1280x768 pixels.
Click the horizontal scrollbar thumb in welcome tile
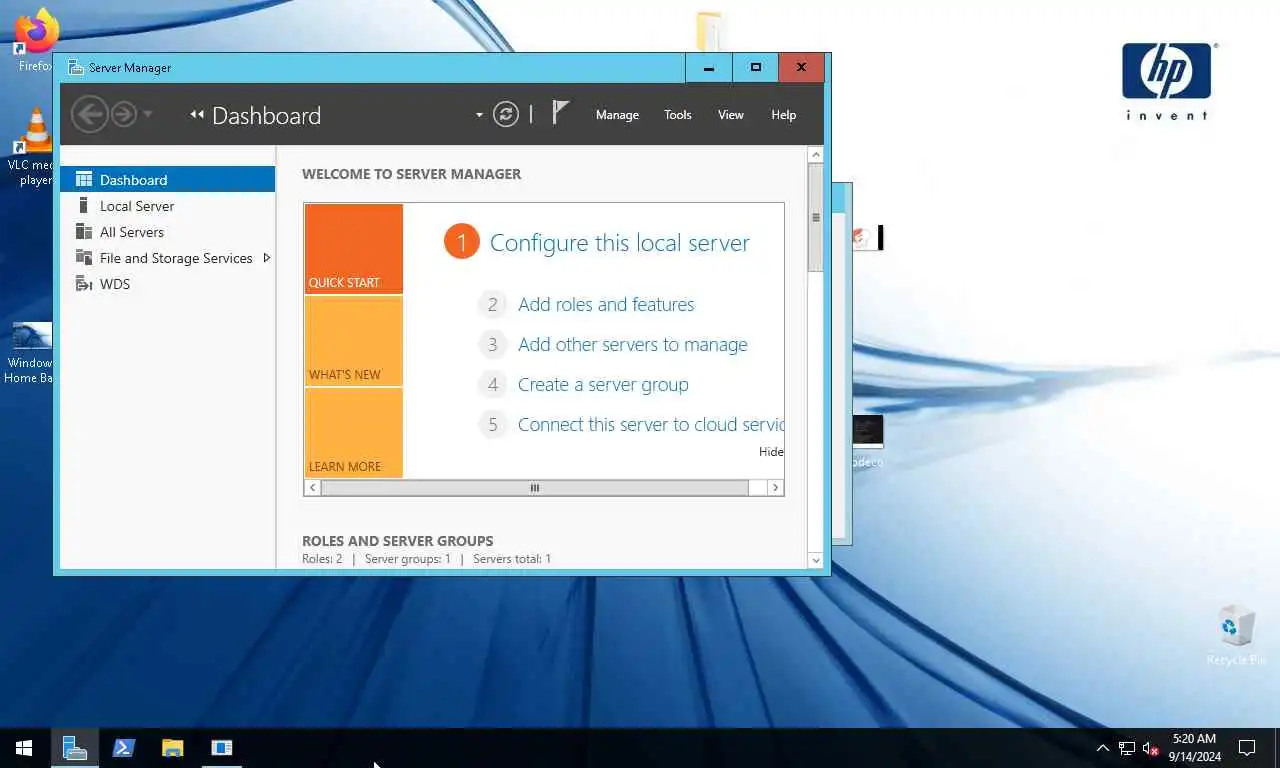[x=535, y=488]
